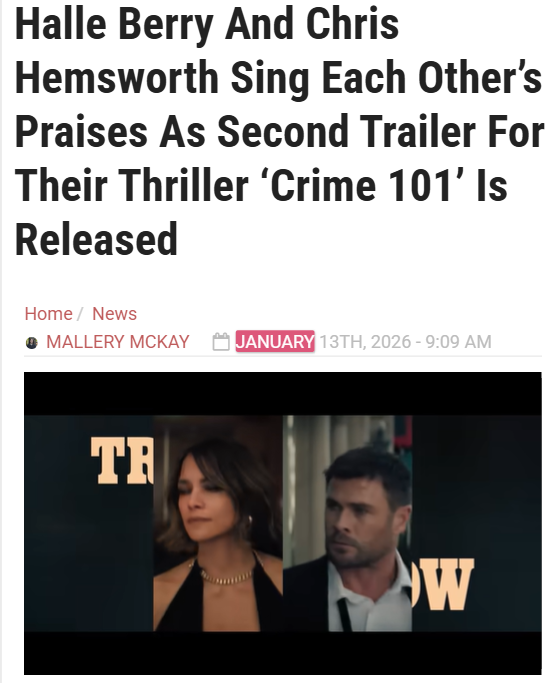Click the 9:09 AM timestamp
The height and width of the screenshot is (683, 555).
[458, 342]
